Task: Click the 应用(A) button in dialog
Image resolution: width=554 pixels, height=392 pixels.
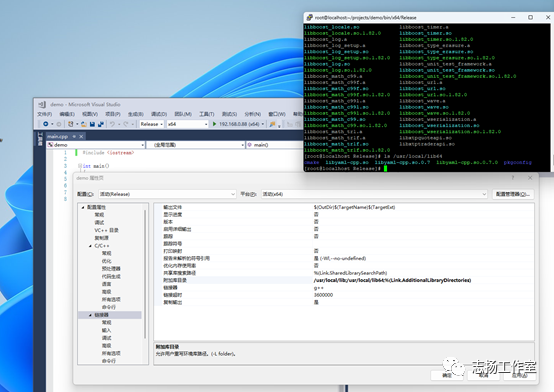Action: coord(519,375)
